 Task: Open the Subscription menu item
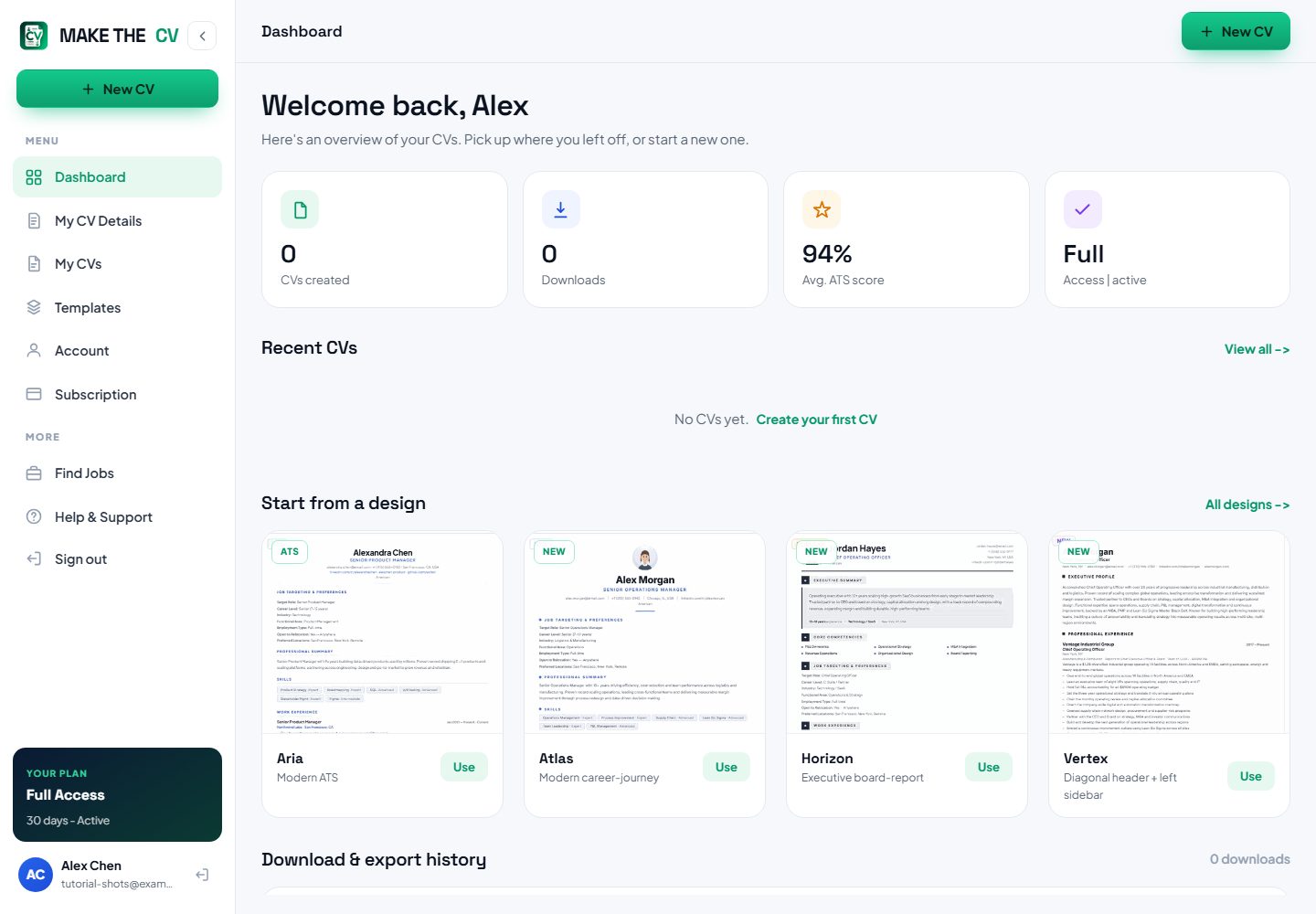117,394
